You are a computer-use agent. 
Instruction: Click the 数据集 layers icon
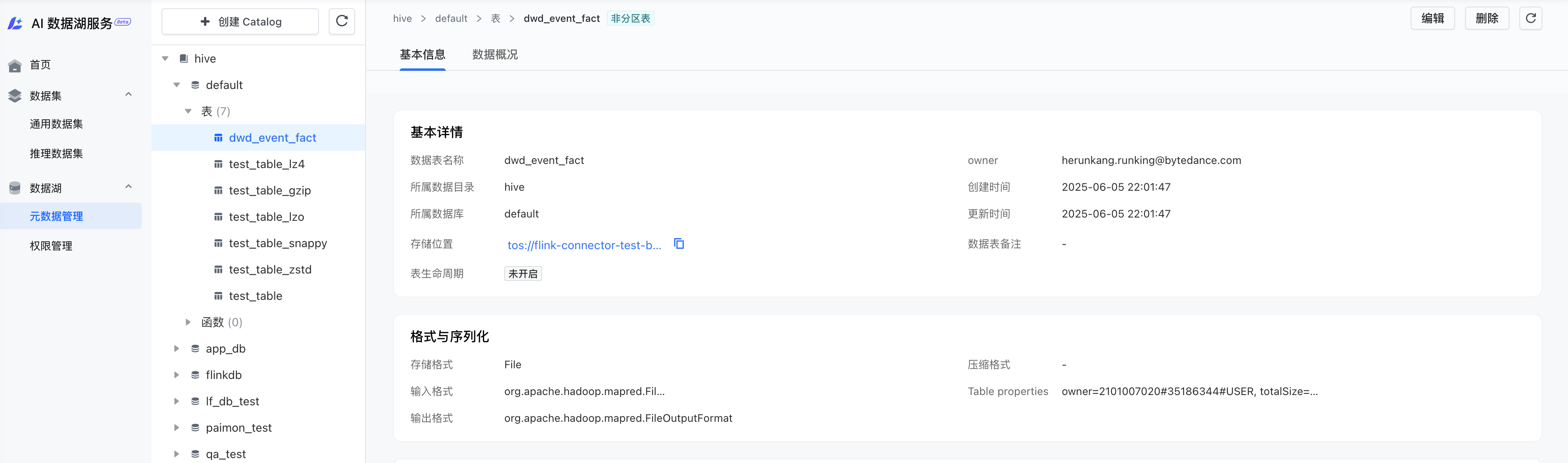pos(15,96)
